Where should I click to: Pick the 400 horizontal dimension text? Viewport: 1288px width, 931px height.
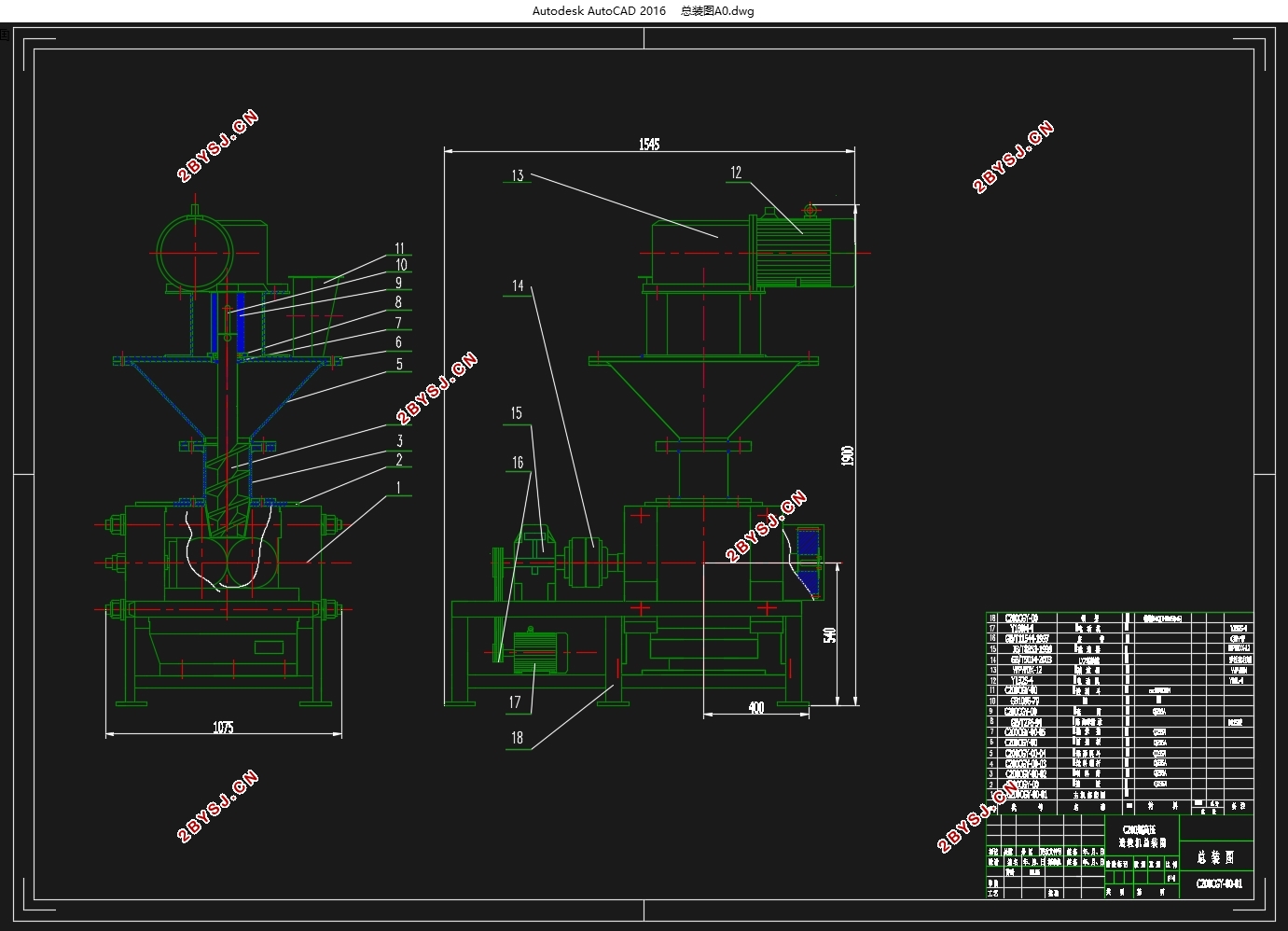pos(756,708)
